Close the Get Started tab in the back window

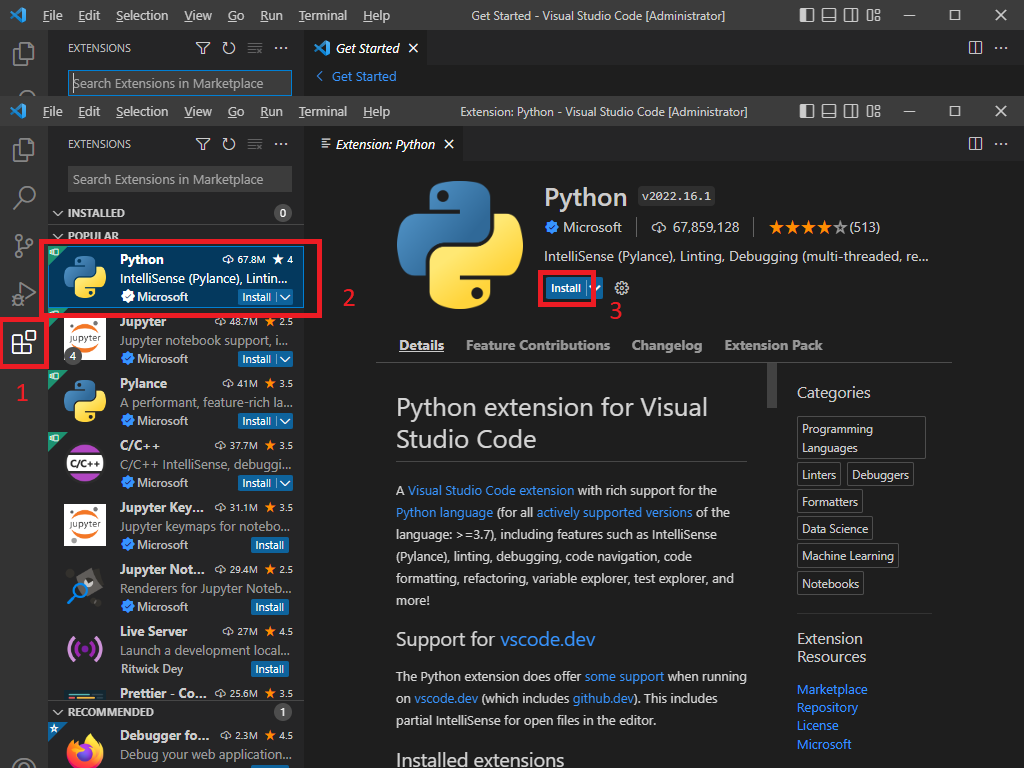point(413,48)
